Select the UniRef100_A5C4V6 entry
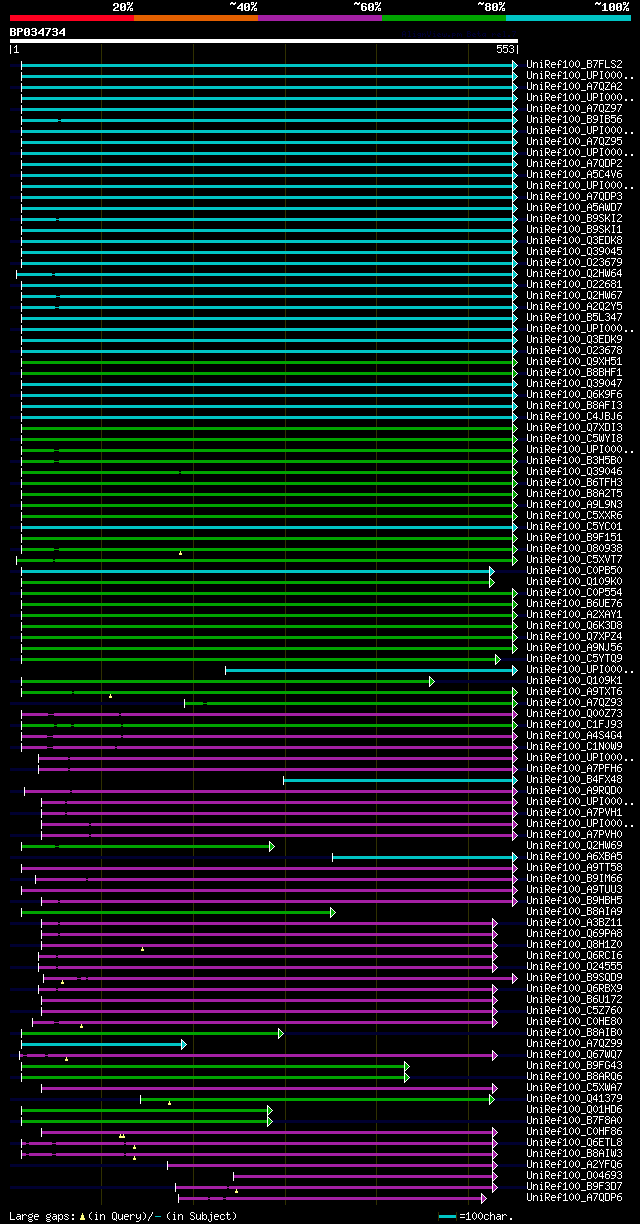This screenshot has width=640, height=1224. pyautogui.click(x=575, y=175)
